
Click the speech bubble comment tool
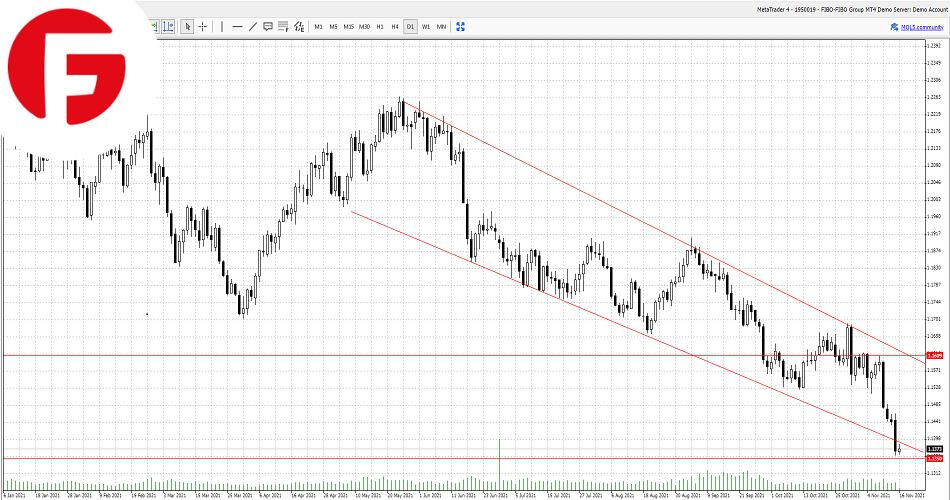click(x=268, y=27)
